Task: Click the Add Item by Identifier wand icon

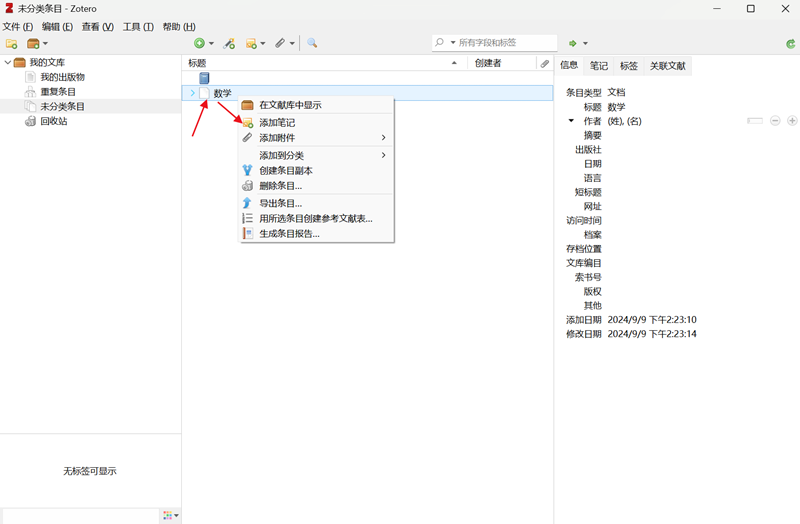Action: click(x=229, y=44)
